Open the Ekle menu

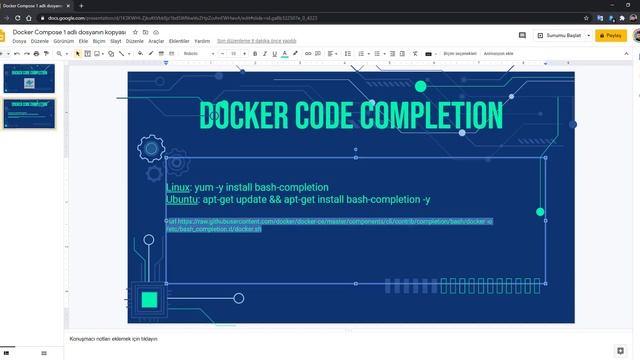click(x=83, y=41)
